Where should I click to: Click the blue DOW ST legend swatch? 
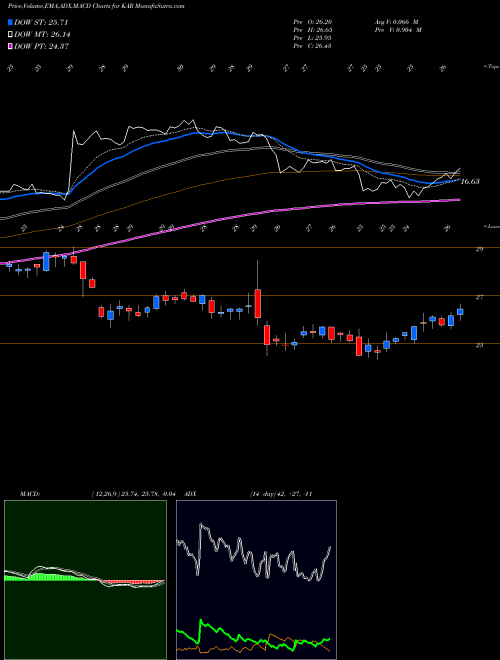[11, 22]
